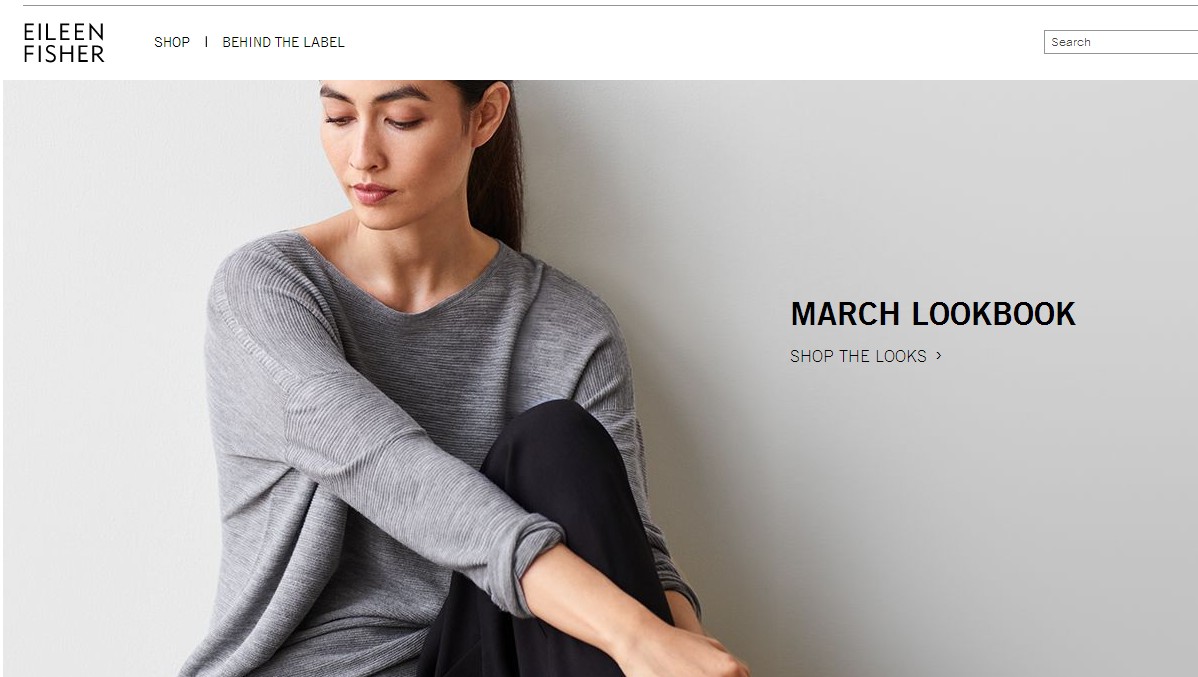Click the divider between SHOP and BEHIND THE LABEL
1198x677 pixels.
[206, 42]
